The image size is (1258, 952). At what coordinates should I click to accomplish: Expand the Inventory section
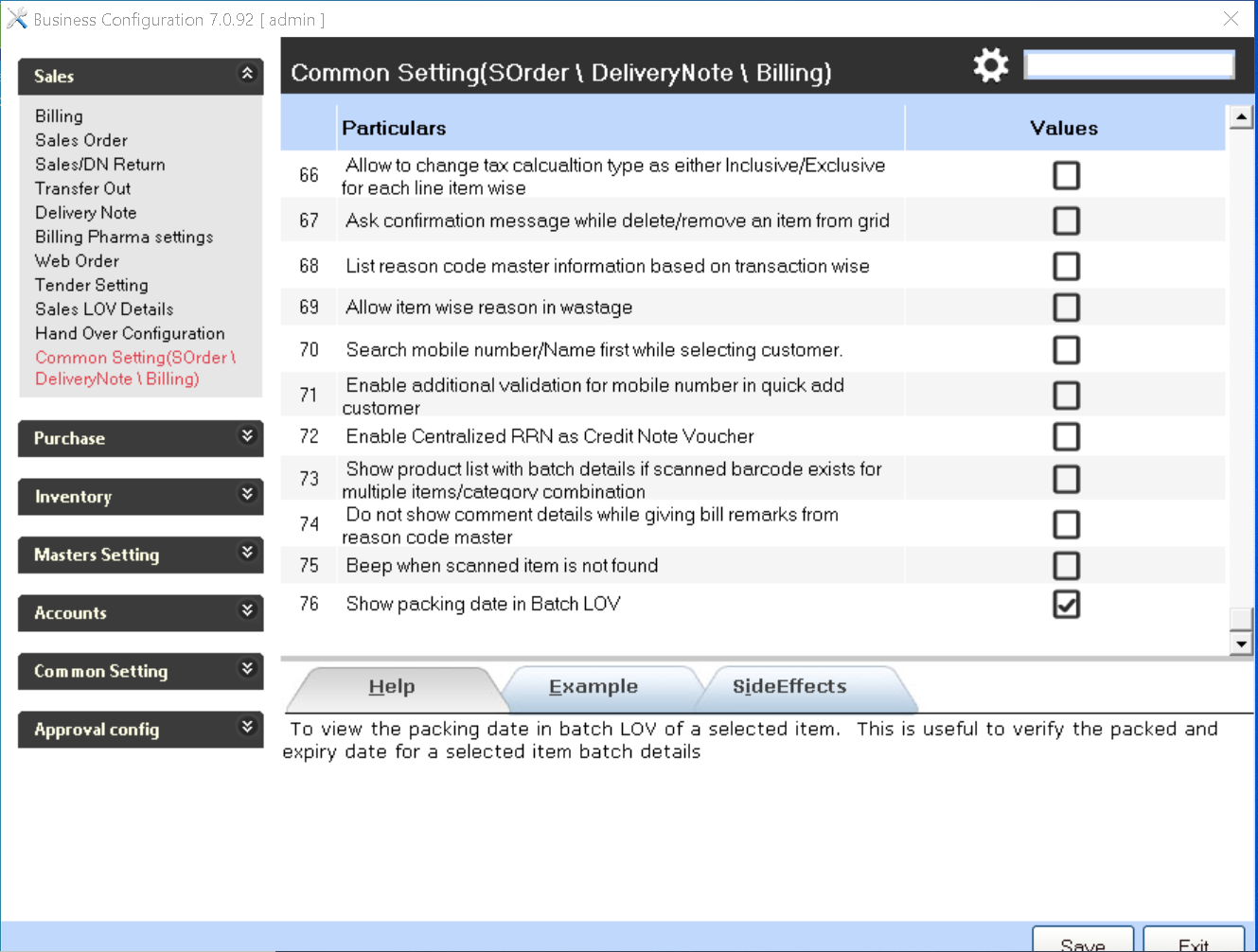247,494
